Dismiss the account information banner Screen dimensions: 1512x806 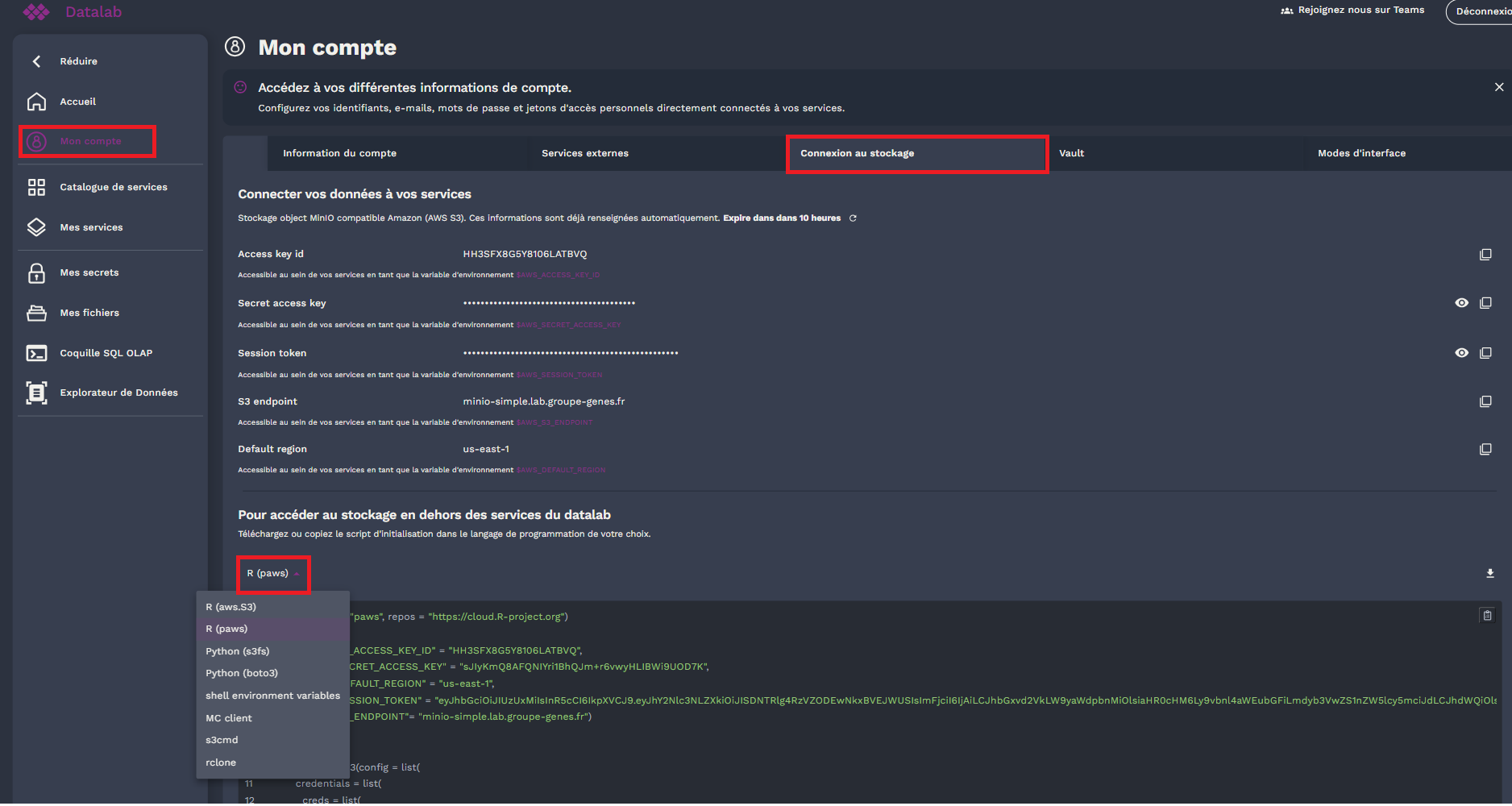click(1499, 87)
